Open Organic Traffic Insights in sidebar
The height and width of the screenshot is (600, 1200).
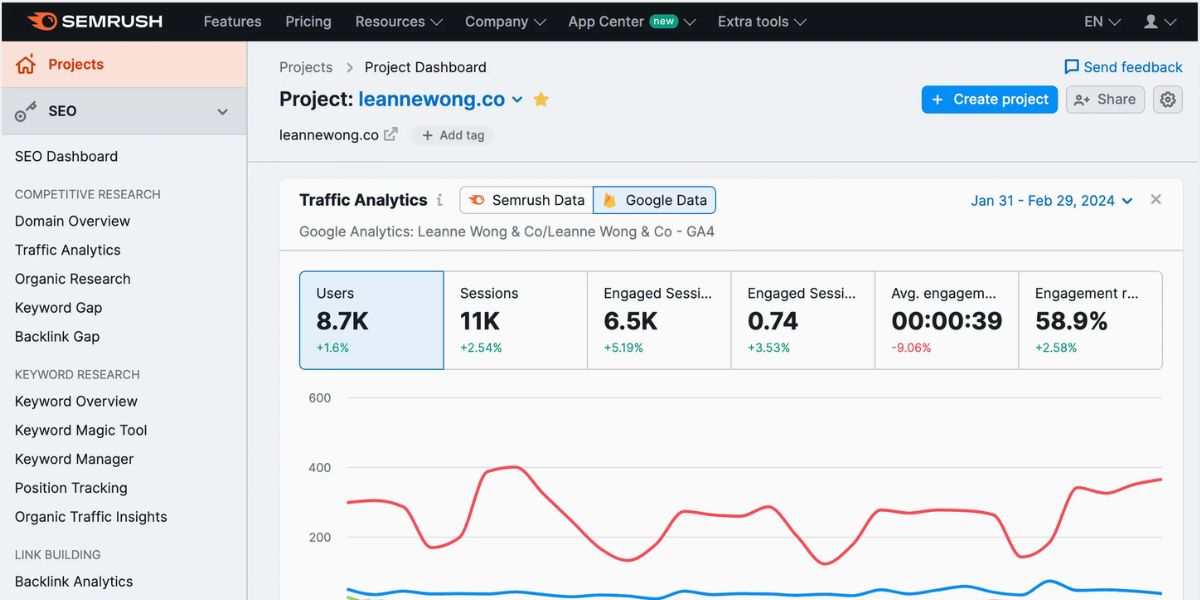(91, 517)
